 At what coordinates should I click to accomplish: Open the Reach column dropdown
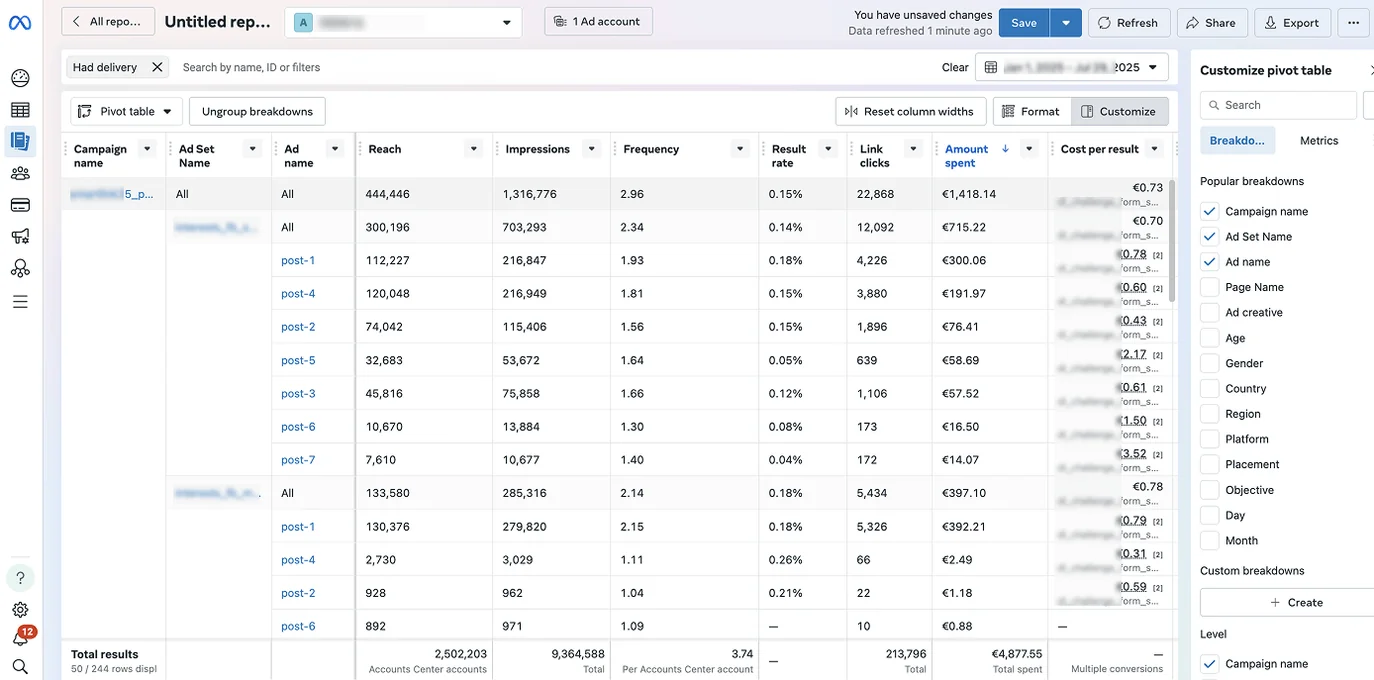tap(472, 148)
